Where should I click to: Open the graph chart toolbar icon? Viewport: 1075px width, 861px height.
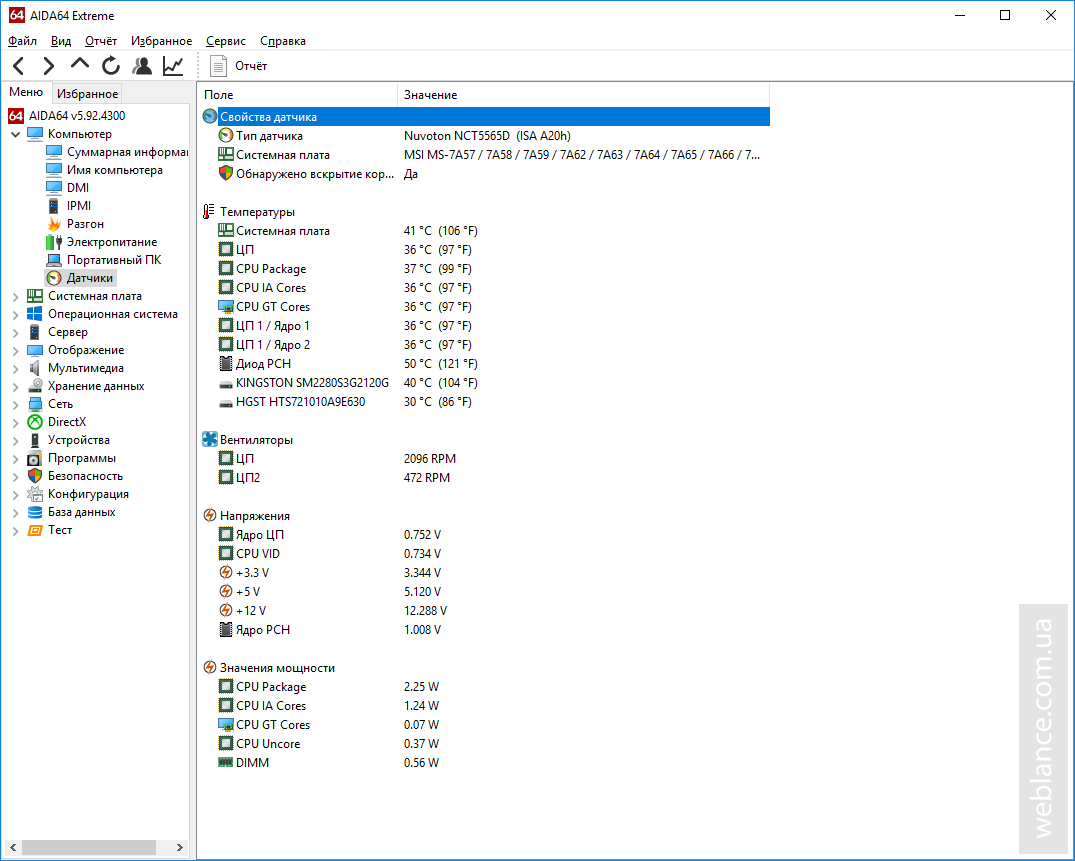(x=173, y=66)
